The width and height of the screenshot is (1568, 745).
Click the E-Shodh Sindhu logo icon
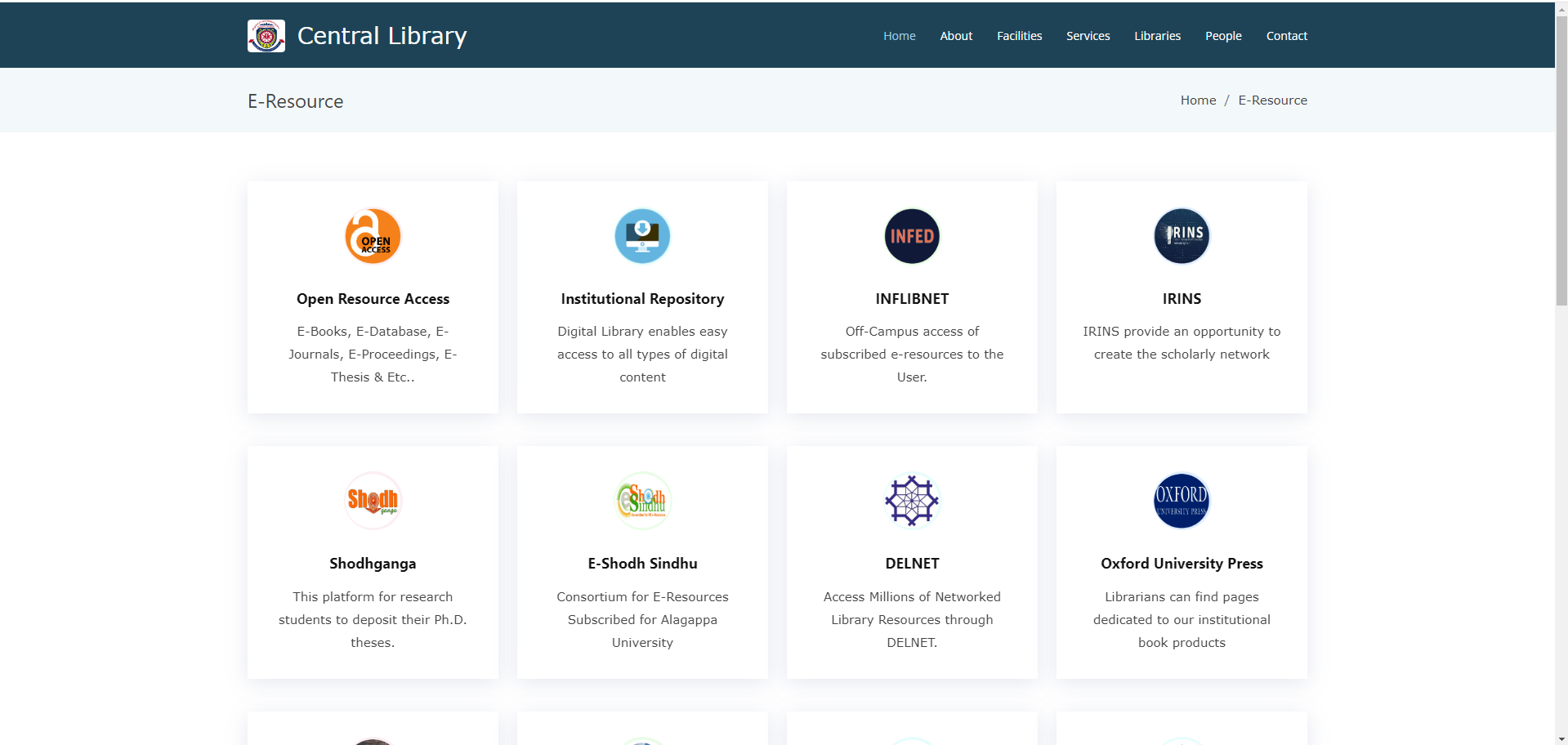point(642,501)
